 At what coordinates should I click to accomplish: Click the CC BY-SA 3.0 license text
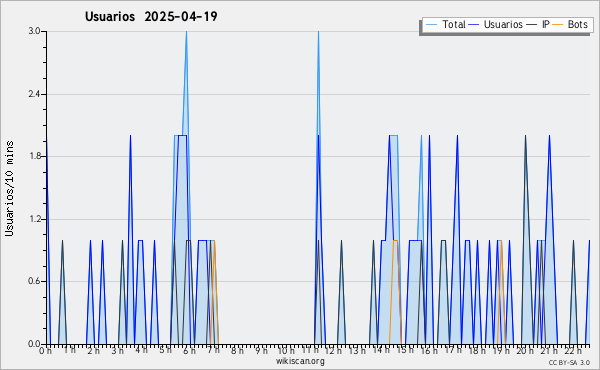click(x=569, y=362)
